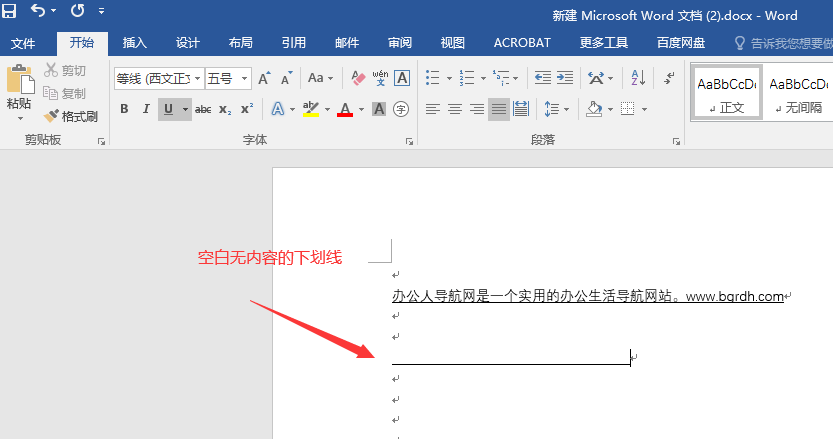Open highlight color dropdown arrow
Image resolution: width=833 pixels, height=439 pixels.
coord(327,109)
